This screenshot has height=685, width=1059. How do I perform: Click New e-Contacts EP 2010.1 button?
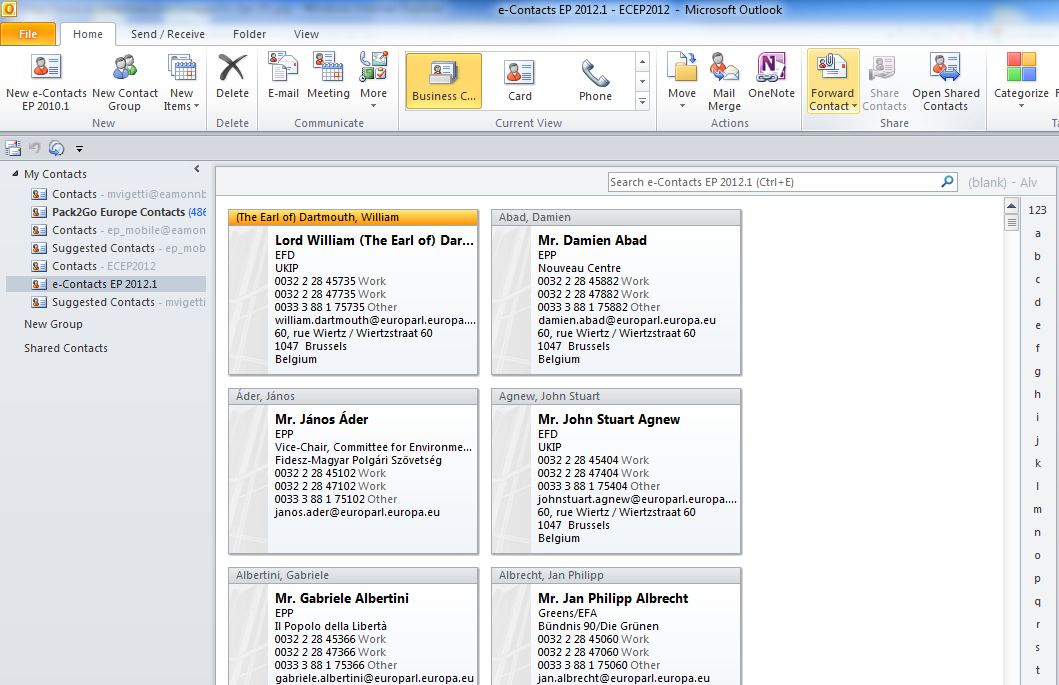pyautogui.click(x=46, y=82)
